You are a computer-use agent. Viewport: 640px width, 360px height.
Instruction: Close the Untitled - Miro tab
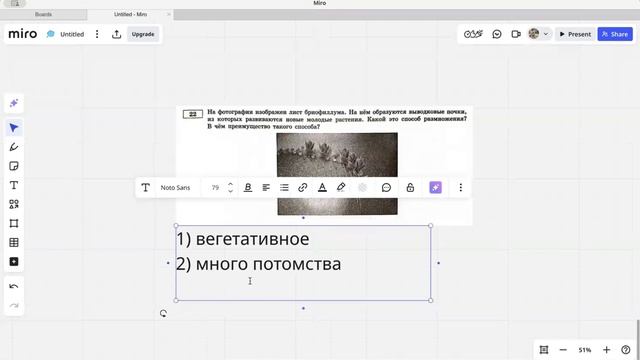[x=169, y=14]
